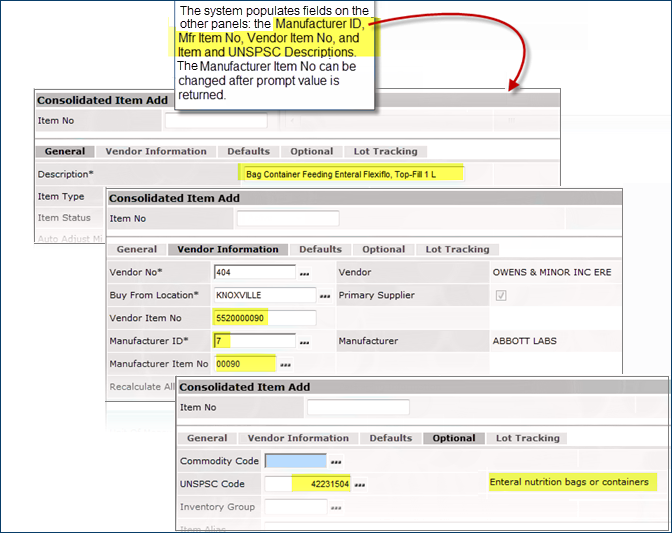Screen dimensions: 672x533
Task: Click the Vendor No field containing 404
Action: [x=254, y=272]
